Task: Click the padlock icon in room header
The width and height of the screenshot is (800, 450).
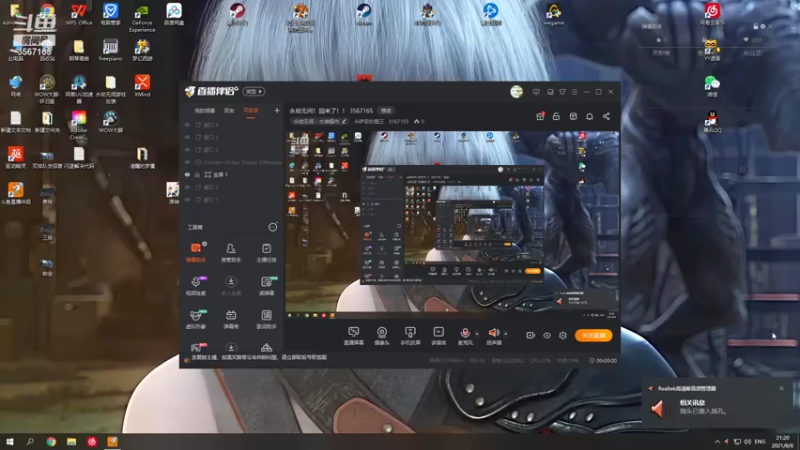Action: [x=556, y=116]
